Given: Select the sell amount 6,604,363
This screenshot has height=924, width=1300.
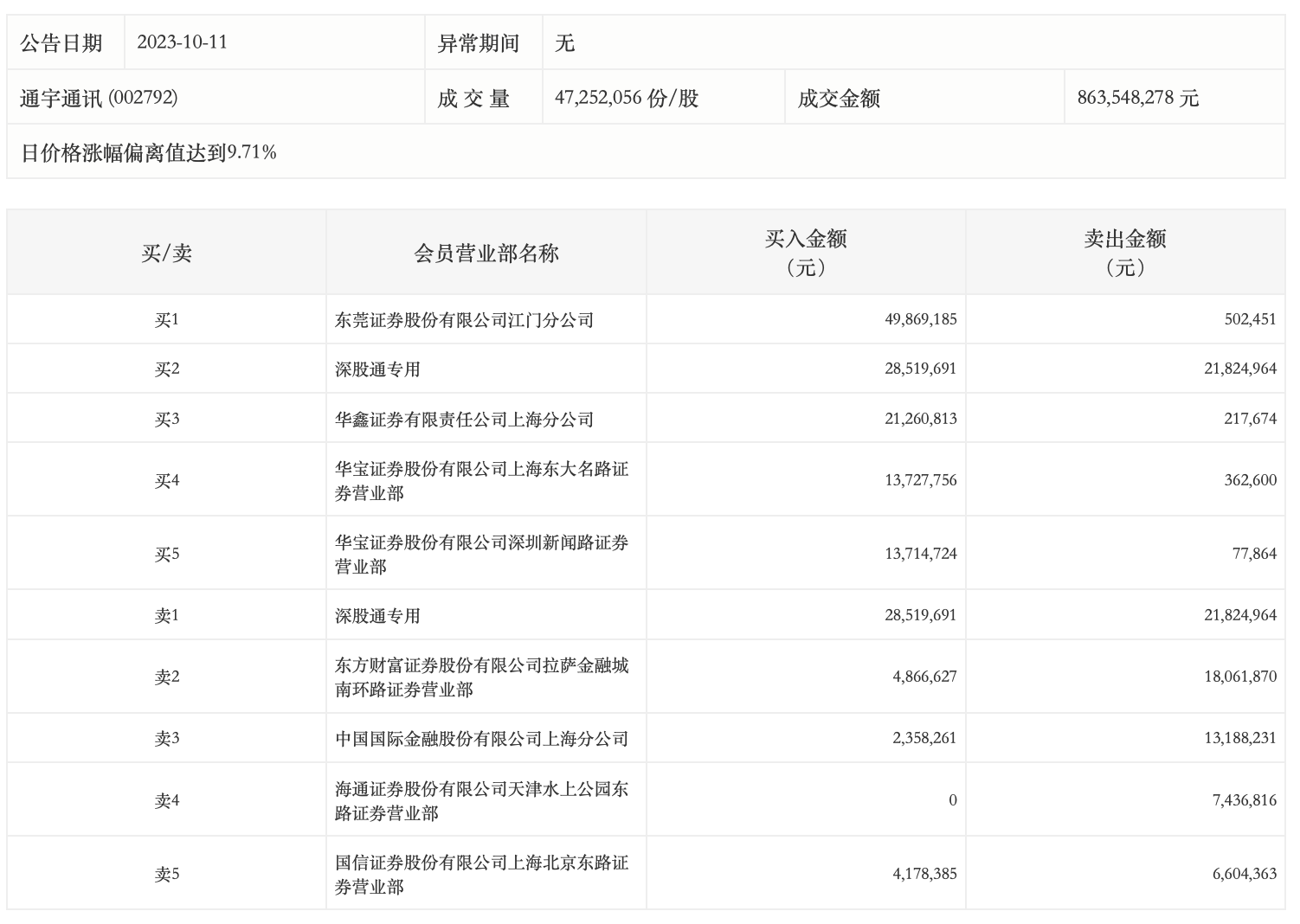Looking at the screenshot, I should (x=1244, y=874).
